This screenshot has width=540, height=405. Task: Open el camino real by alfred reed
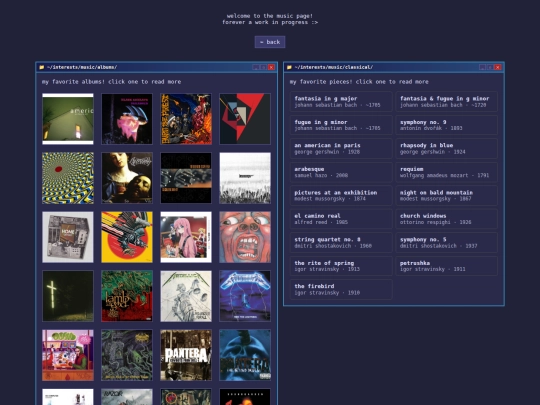point(341,219)
